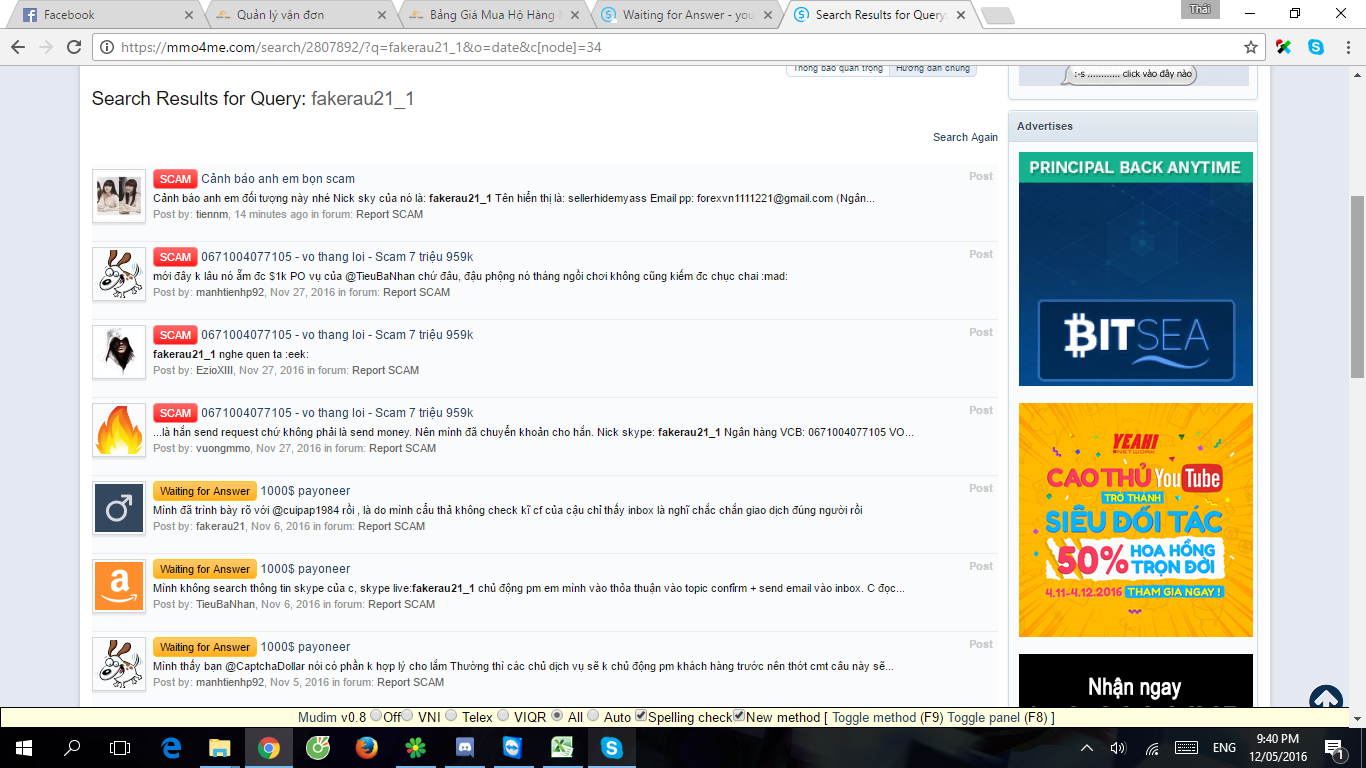Open File Explorer from taskbar
The image size is (1366, 768).
[219, 748]
